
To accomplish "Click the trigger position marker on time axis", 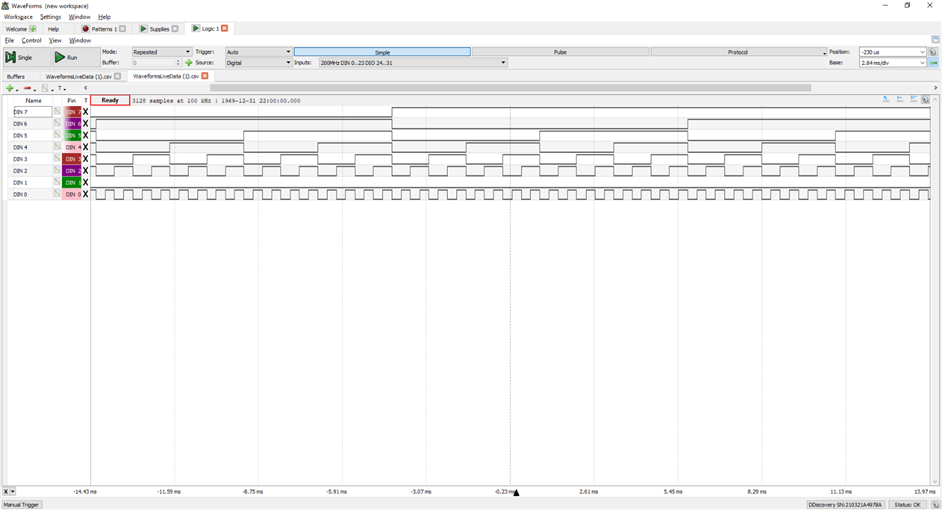I will point(516,493).
